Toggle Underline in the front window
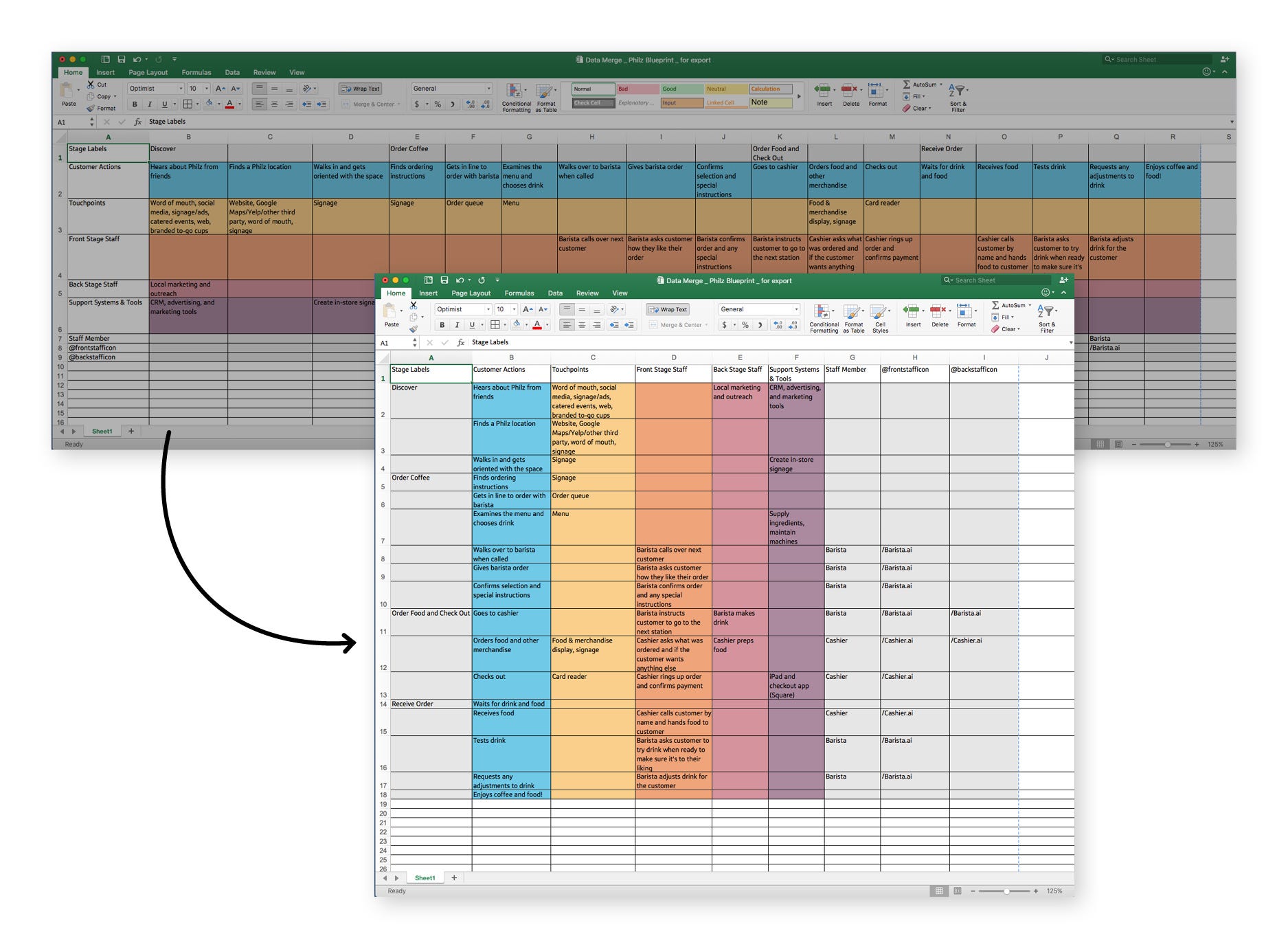 pos(472,325)
